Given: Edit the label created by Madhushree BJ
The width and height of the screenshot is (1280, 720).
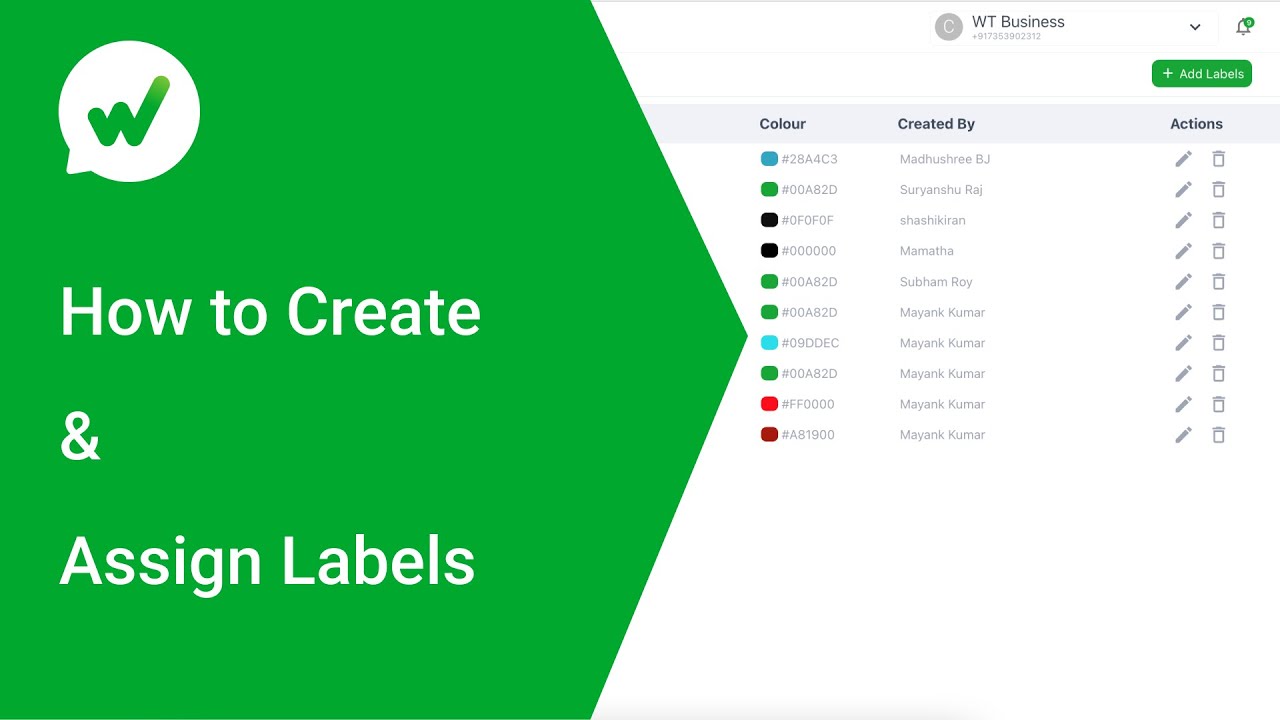Looking at the screenshot, I should point(1183,159).
